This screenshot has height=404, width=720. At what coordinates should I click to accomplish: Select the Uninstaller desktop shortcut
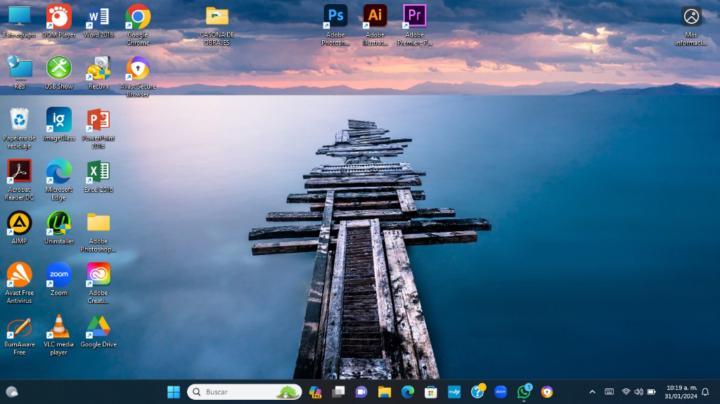59,227
